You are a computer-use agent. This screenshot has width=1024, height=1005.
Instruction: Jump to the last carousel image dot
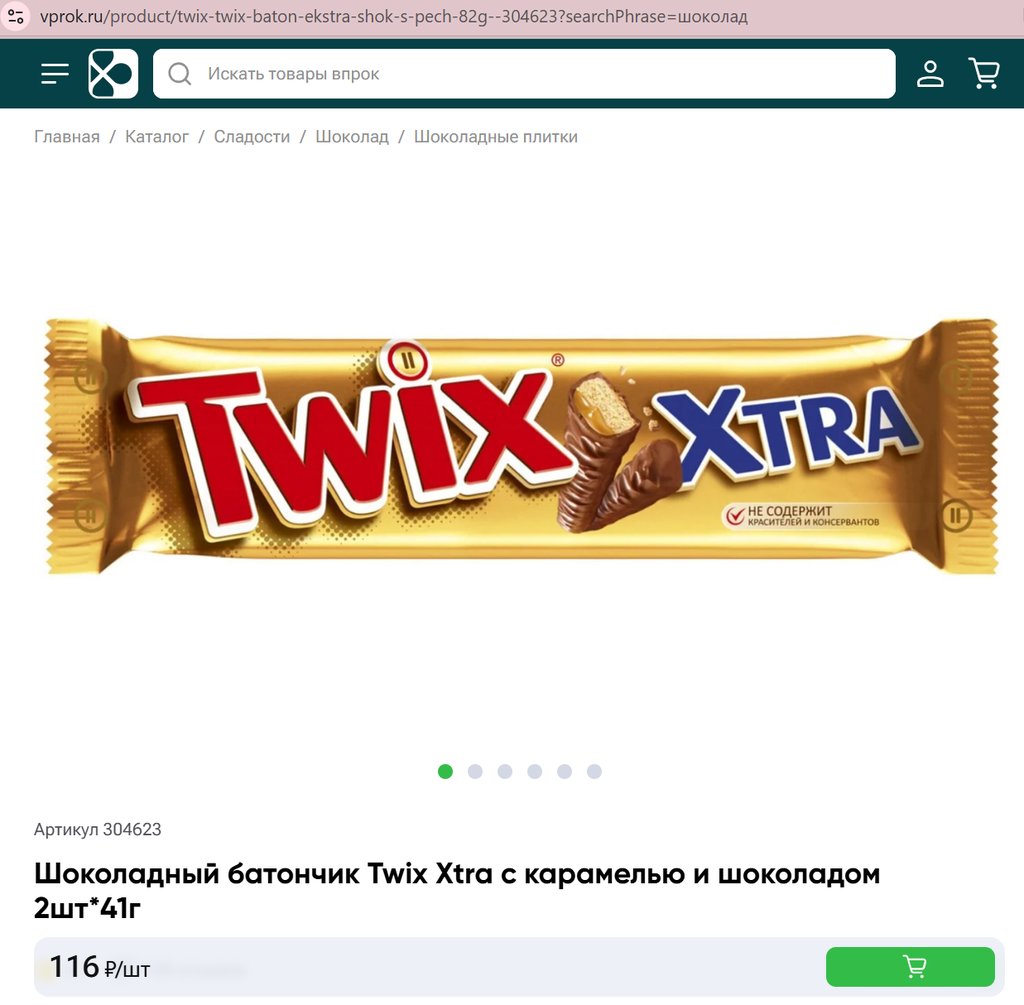(594, 772)
